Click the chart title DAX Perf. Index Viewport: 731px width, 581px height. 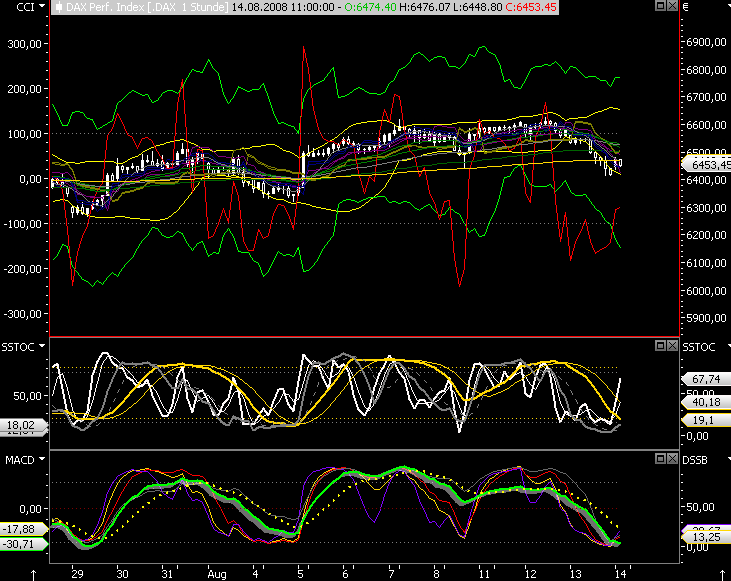[104, 7]
